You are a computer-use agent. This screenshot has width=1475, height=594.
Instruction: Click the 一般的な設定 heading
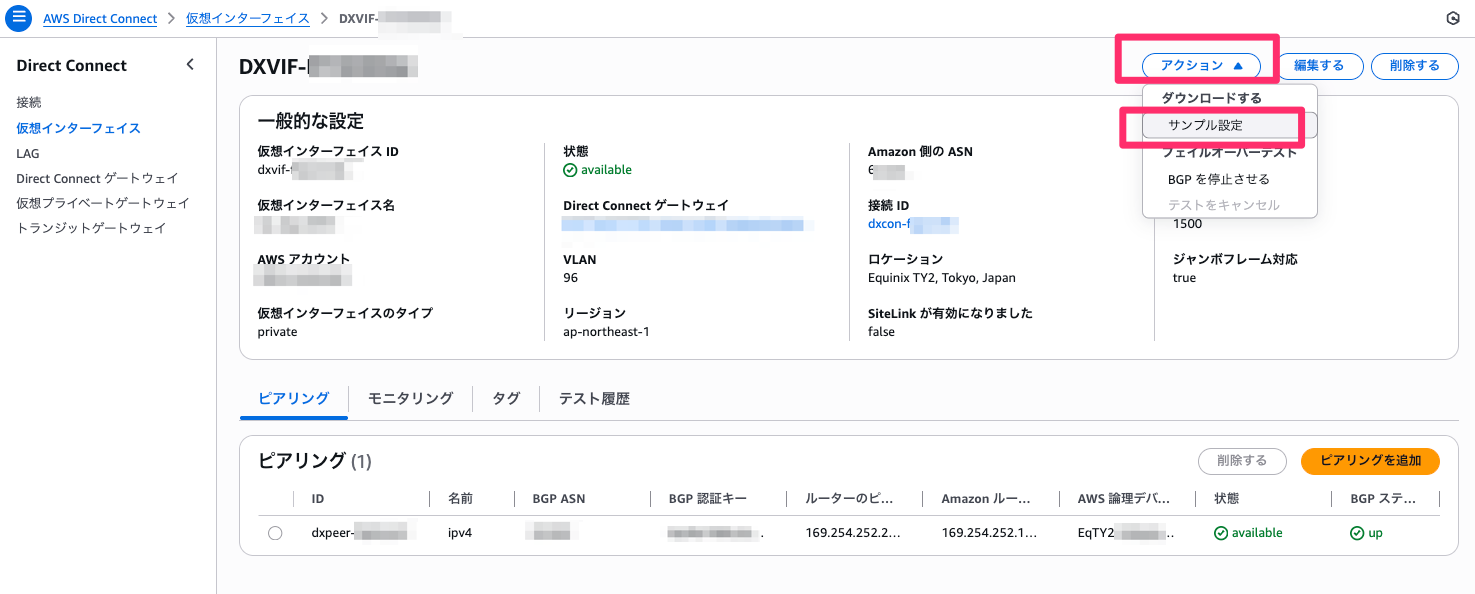[311, 122]
